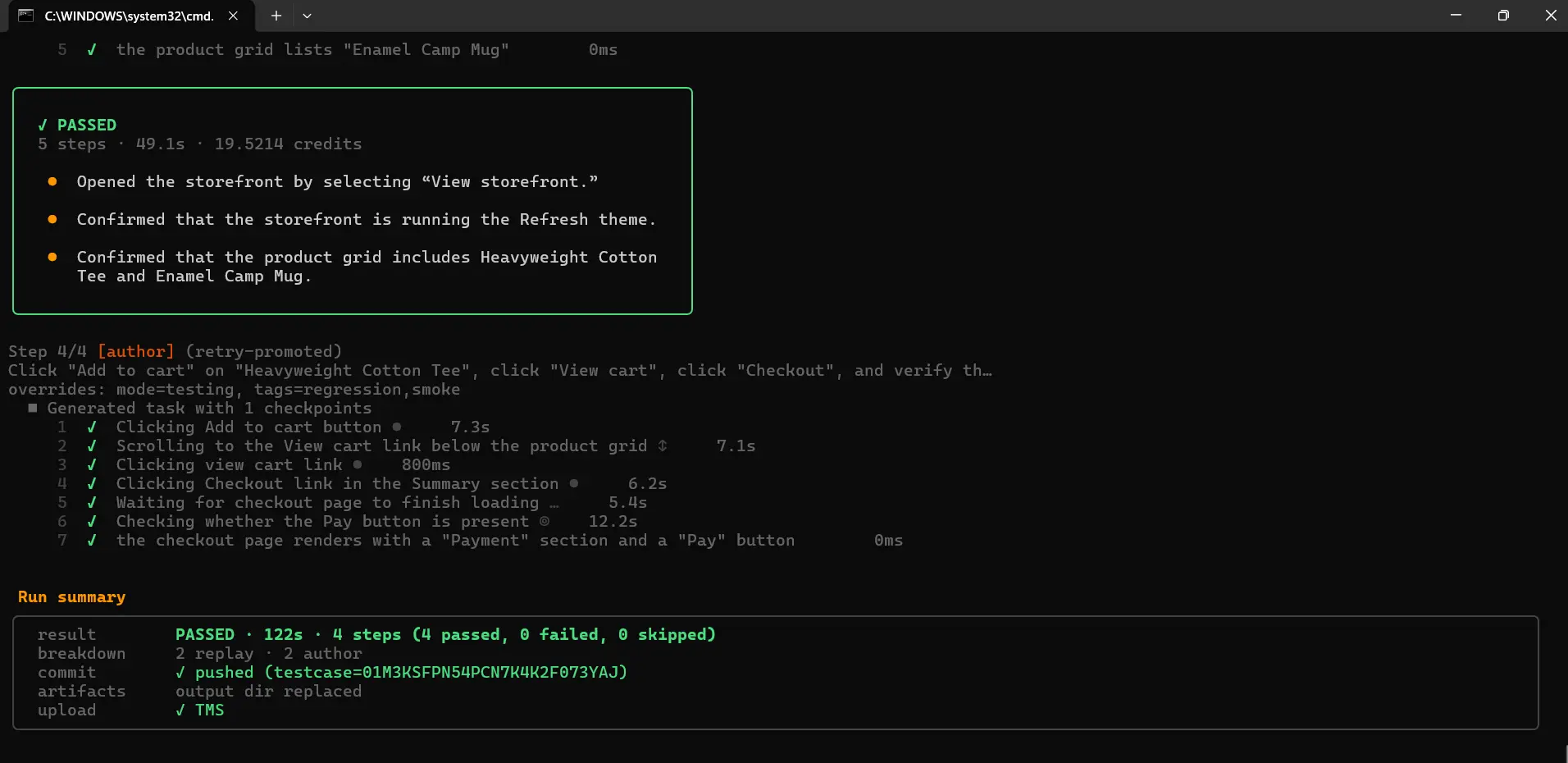
Task: Click the "(retry-promoted)" label
Action: click(263, 351)
